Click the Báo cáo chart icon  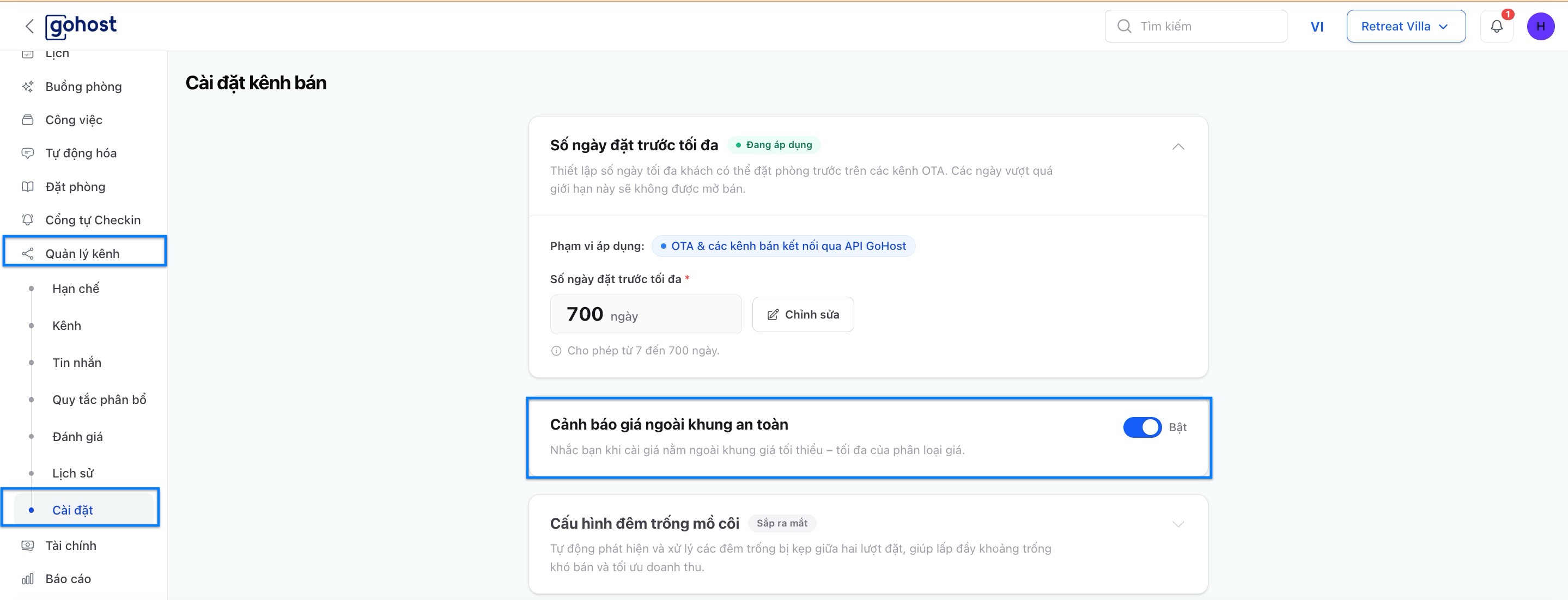27,579
